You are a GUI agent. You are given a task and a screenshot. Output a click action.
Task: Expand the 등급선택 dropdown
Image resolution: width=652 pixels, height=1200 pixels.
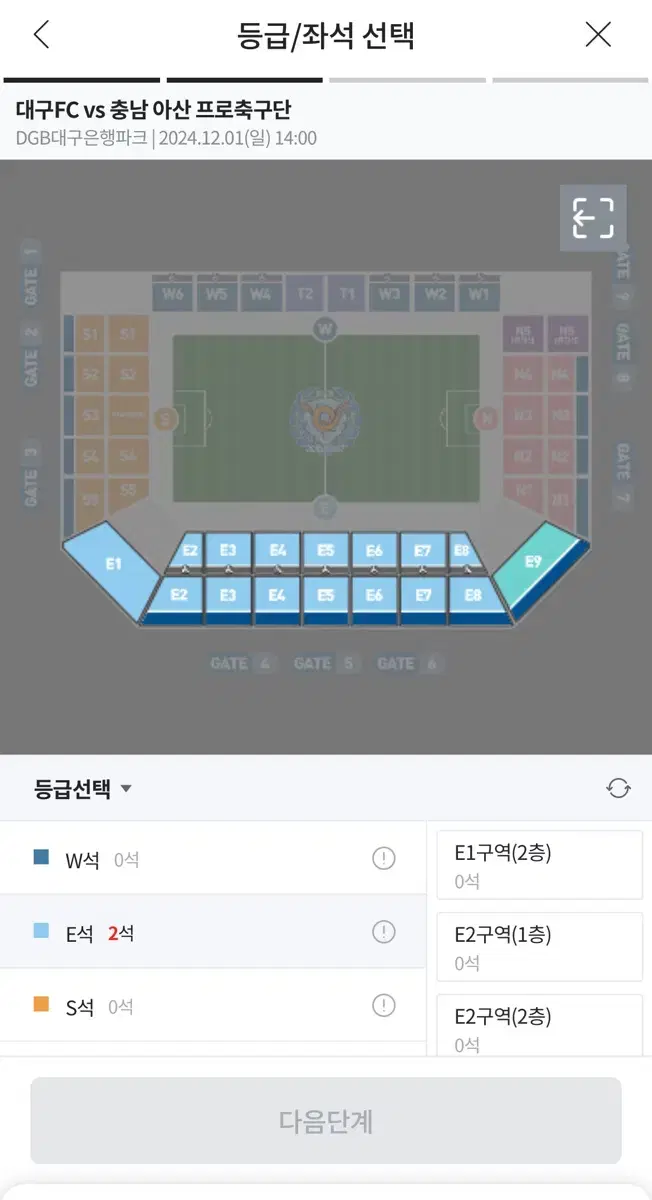[x=83, y=788]
